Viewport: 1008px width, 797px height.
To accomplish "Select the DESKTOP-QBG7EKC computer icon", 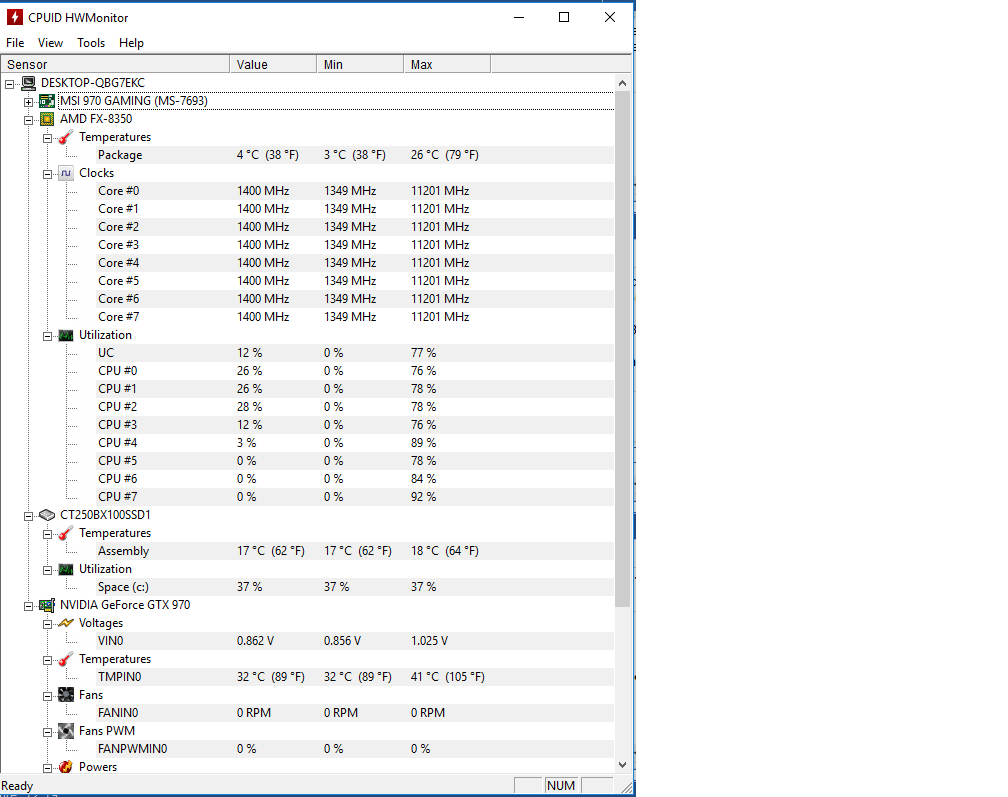I will click(28, 83).
